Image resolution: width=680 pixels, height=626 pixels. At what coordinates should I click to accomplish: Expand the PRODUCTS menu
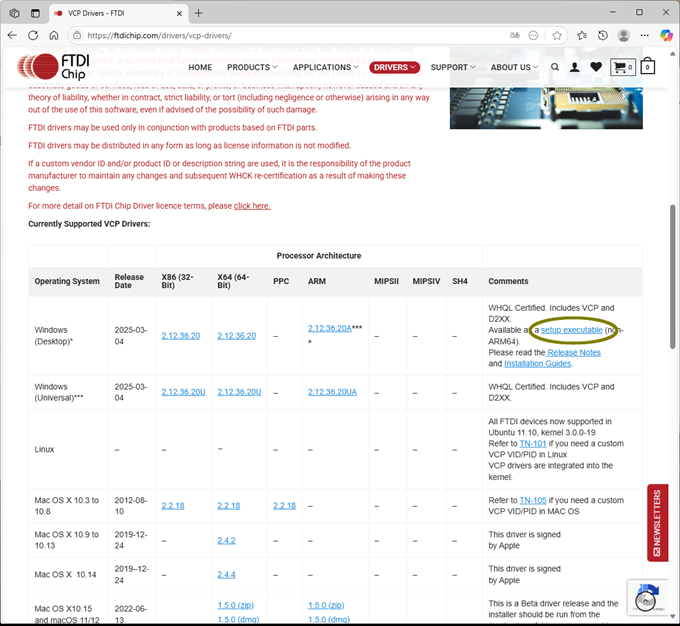(252, 67)
